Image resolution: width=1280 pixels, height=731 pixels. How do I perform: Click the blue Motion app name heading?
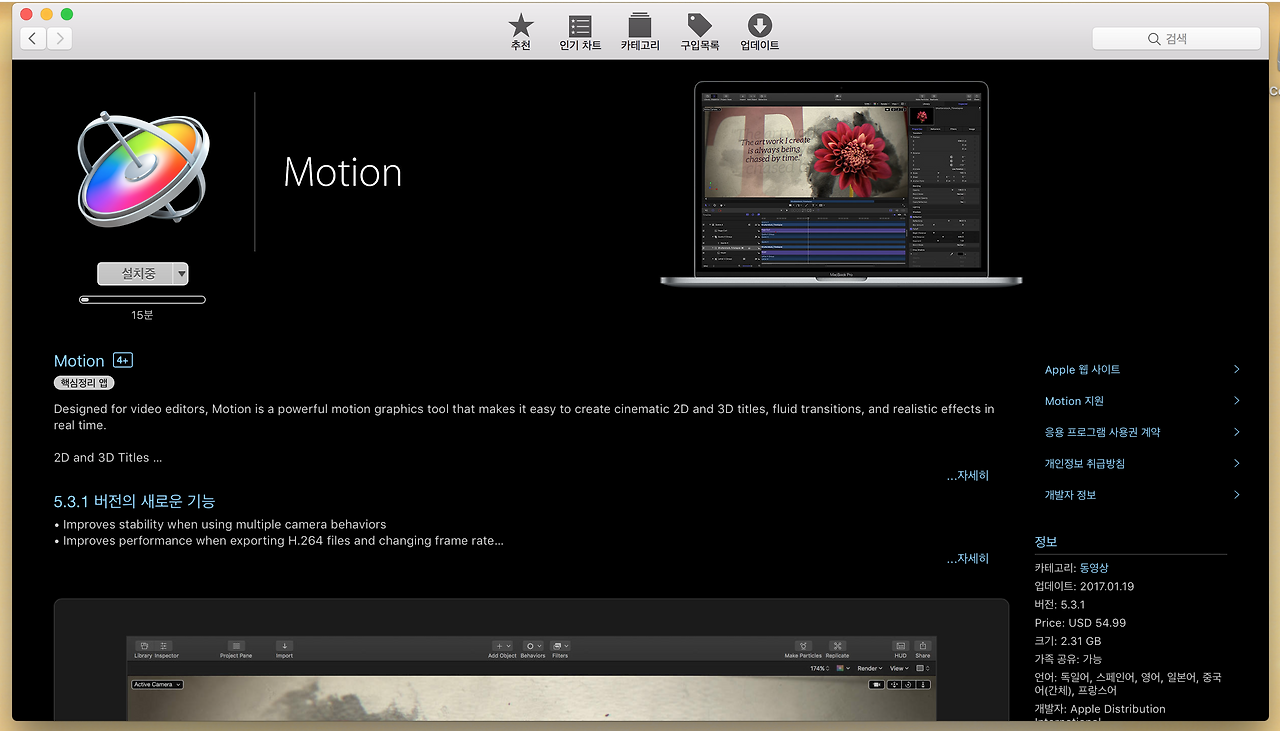[x=79, y=361]
